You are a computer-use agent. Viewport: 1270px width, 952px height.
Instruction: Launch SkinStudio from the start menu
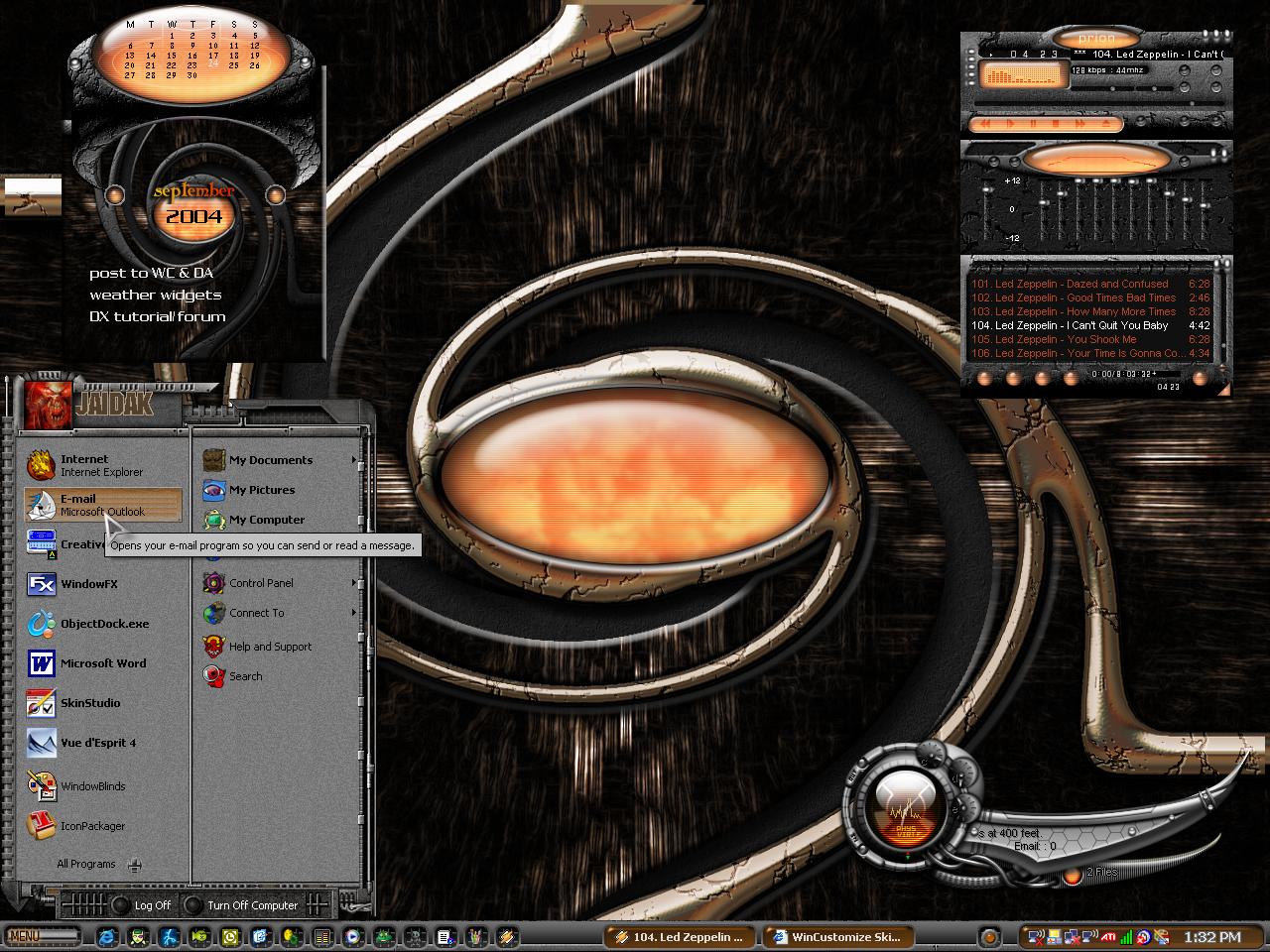pyautogui.click(x=87, y=703)
